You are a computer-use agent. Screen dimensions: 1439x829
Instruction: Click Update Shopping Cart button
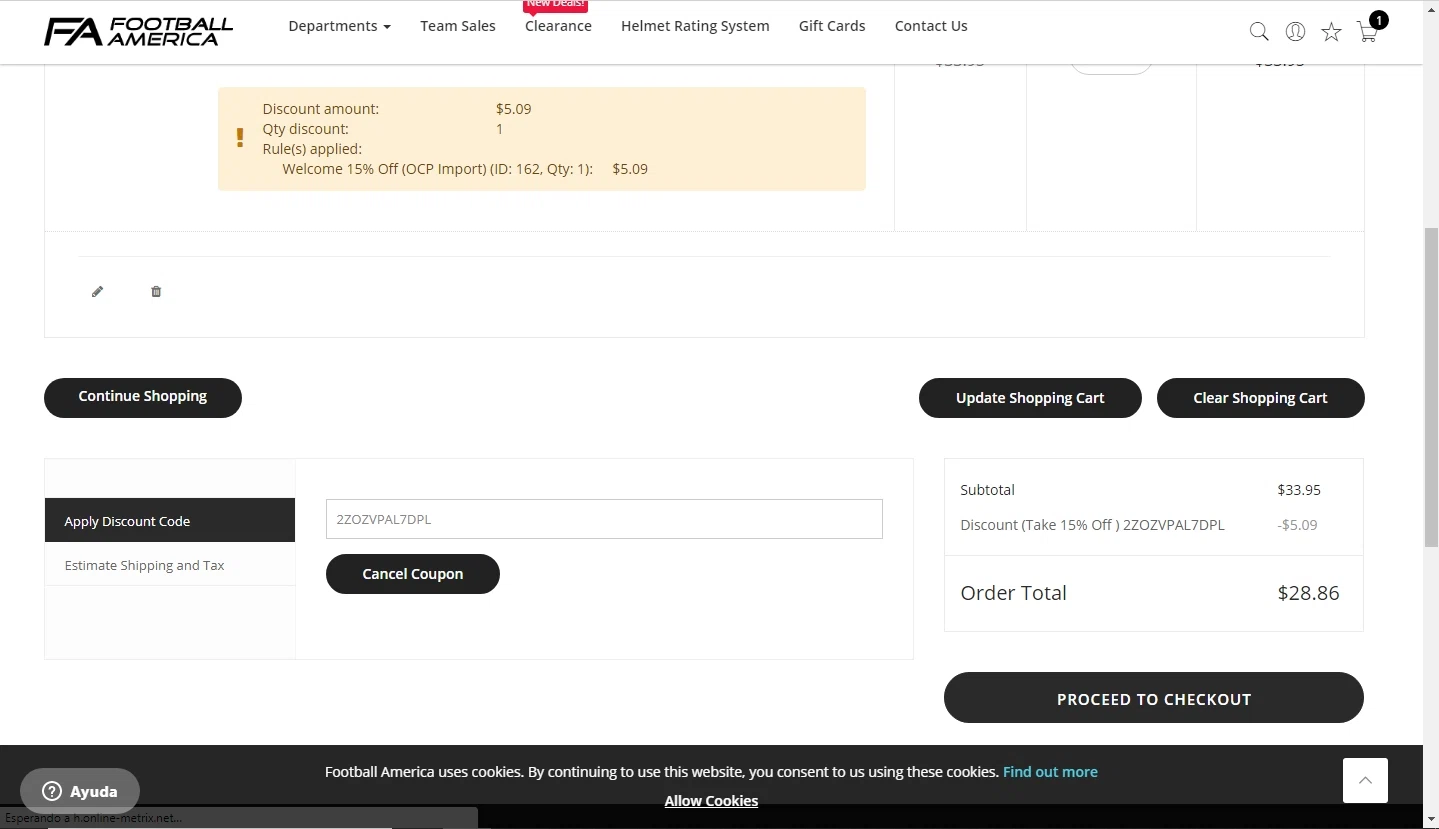(1030, 397)
